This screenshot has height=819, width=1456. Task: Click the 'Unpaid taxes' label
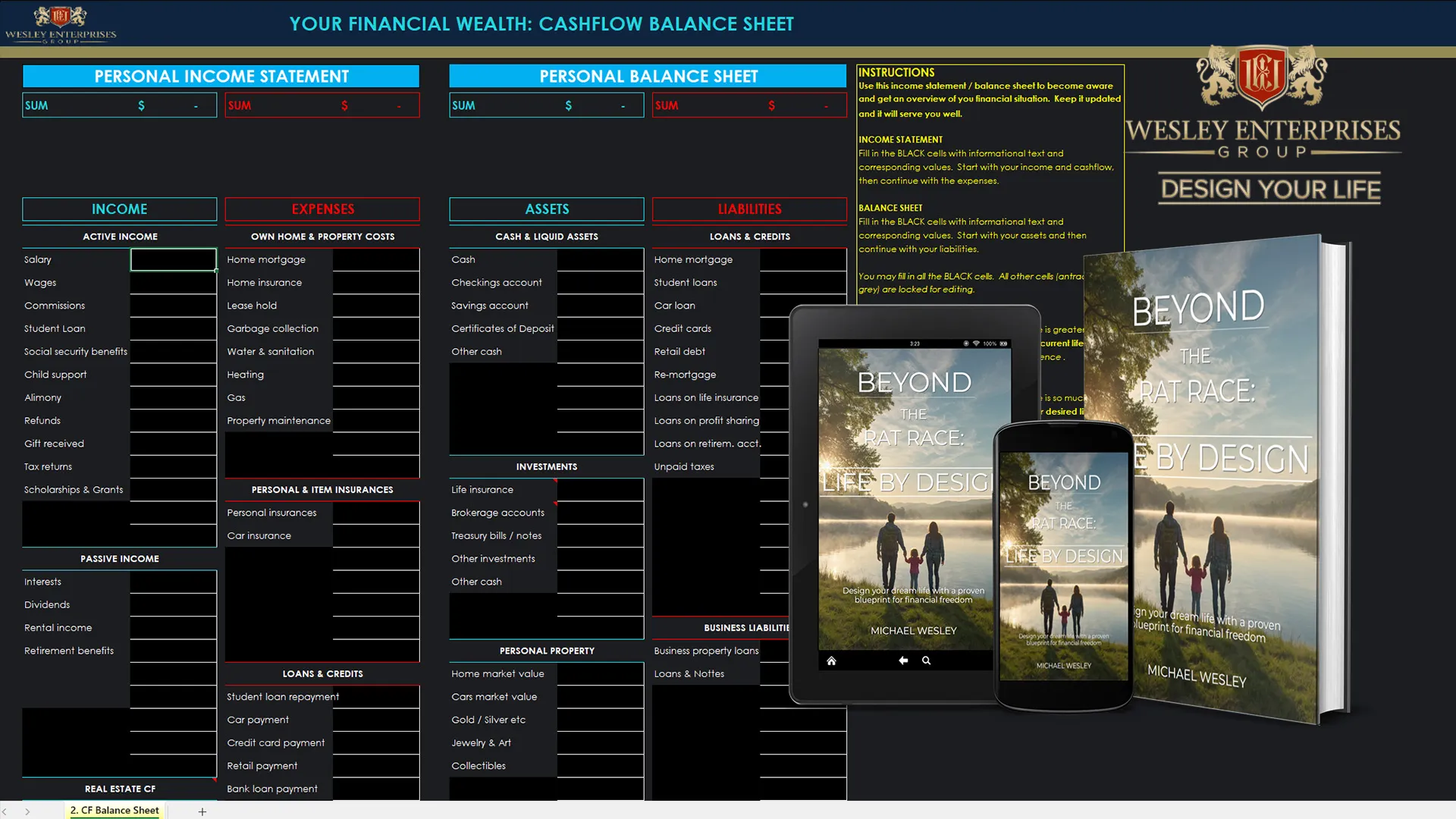(684, 467)
